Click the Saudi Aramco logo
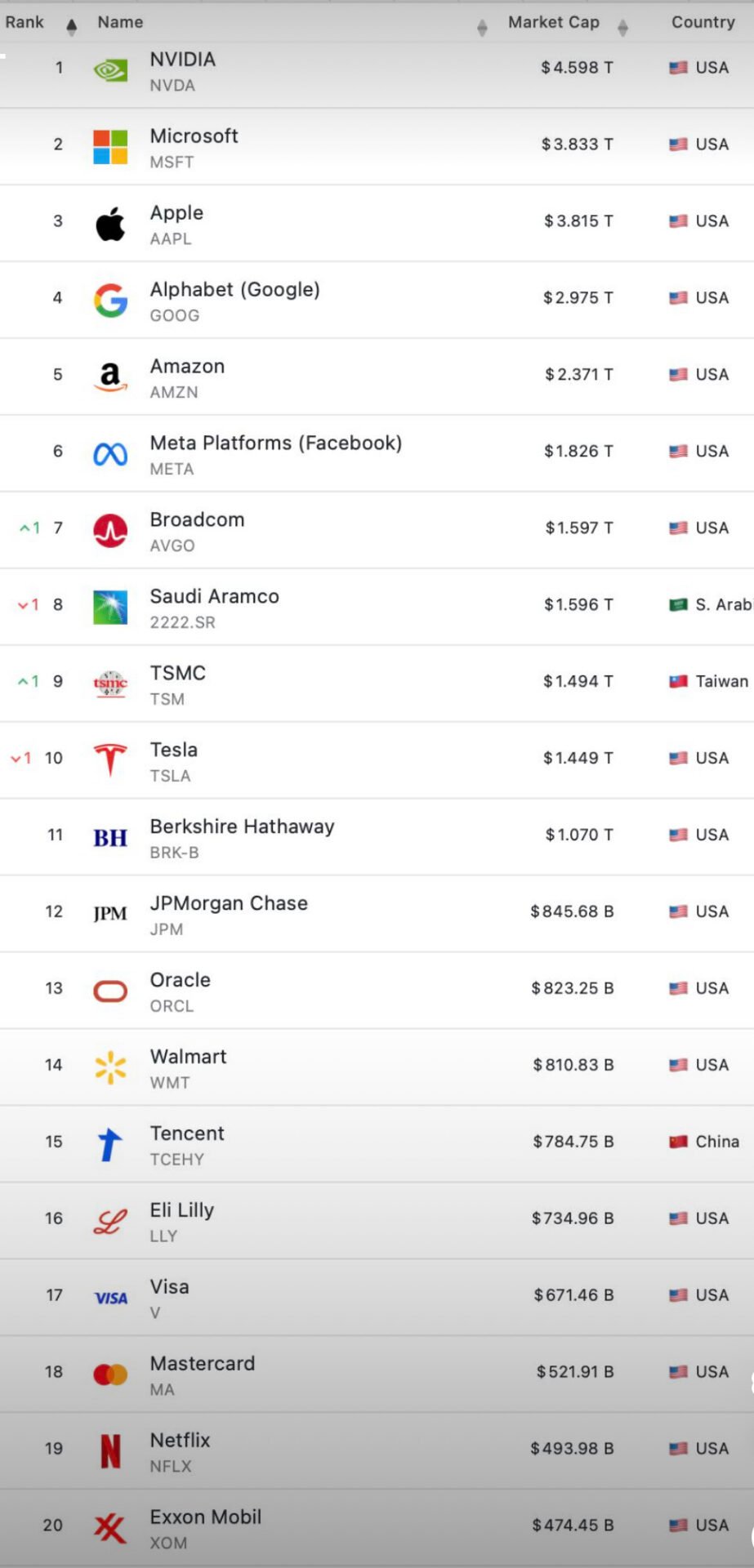Viewport: 754px width, 1568px height. coord(110,607)
